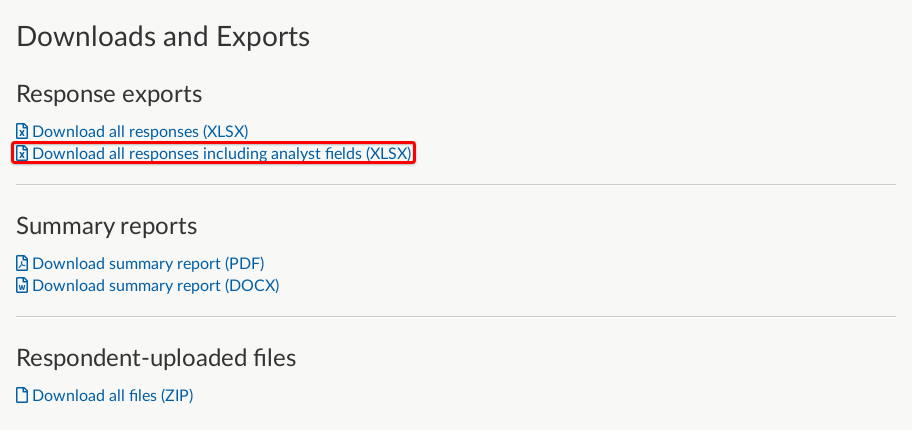Click the red-outlined analyst fields XLSX link
Viewport: 912px width, 430px height.
[214, 154]
